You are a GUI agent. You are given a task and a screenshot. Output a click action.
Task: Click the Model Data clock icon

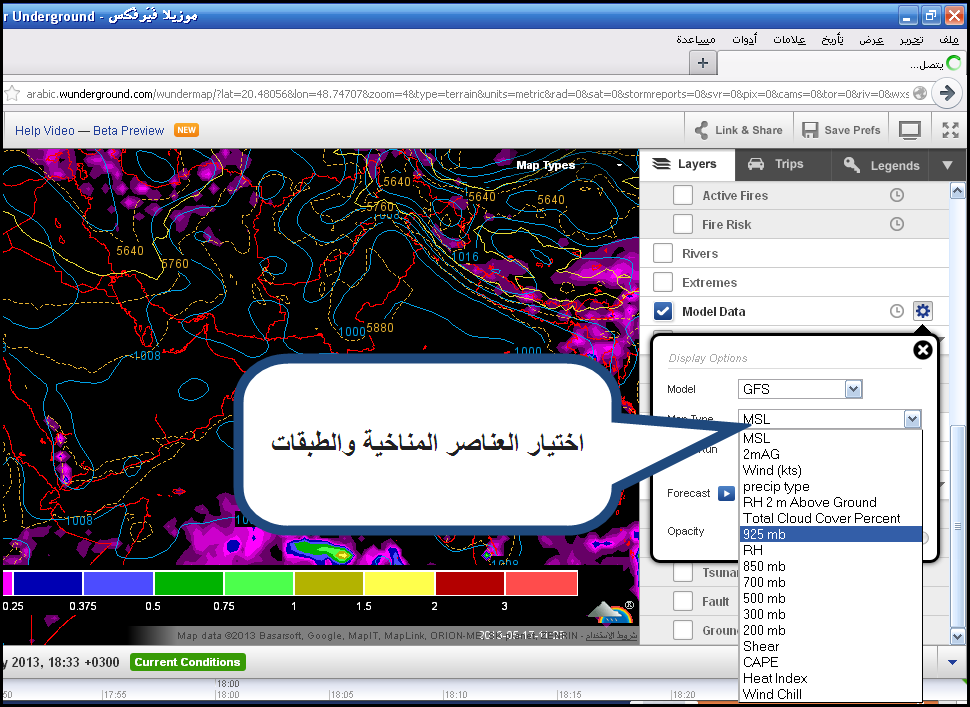[896, 311]
